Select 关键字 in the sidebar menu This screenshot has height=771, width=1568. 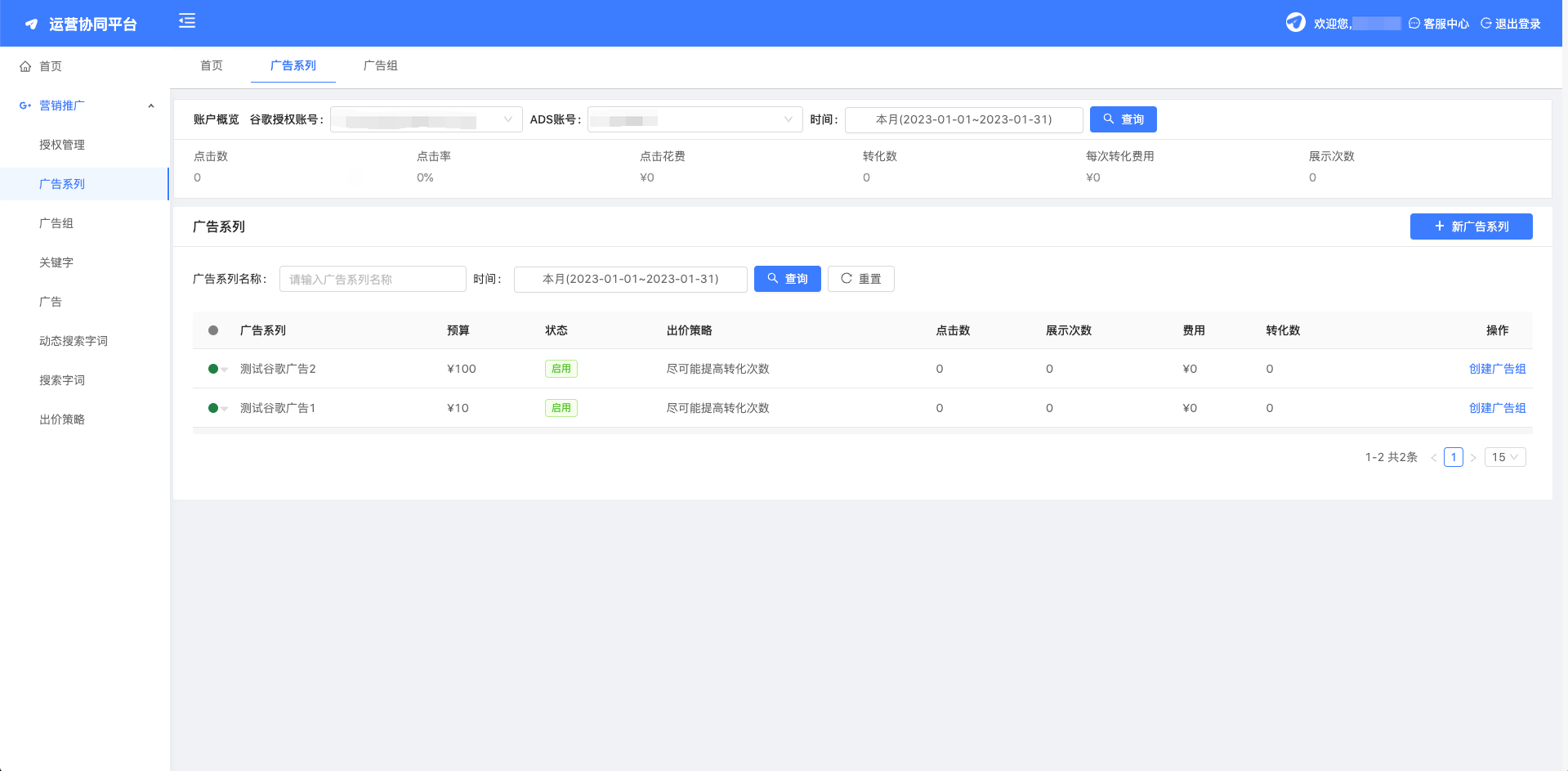coord(56,262)
